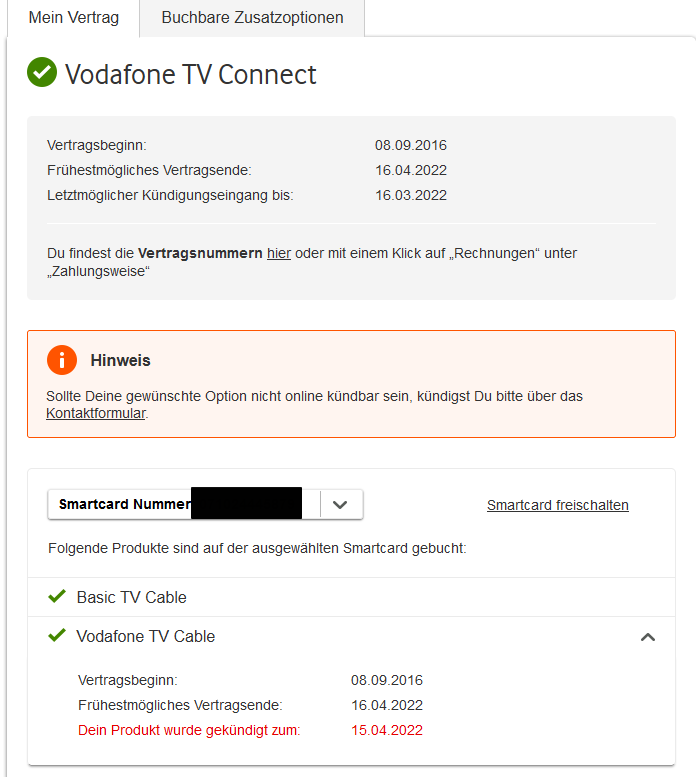Viewport: 696px width, 777px height.
Task: Open the Kontaktformular link
Action: coord(96,413)
